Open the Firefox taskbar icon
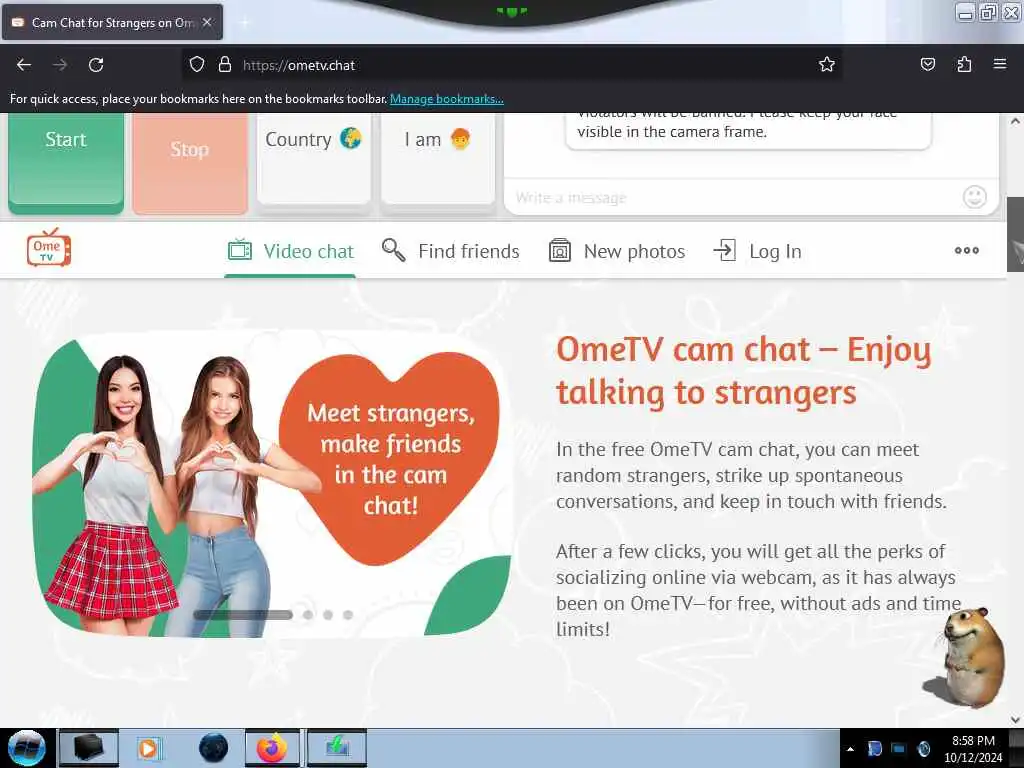 click(x=272, y=748)
